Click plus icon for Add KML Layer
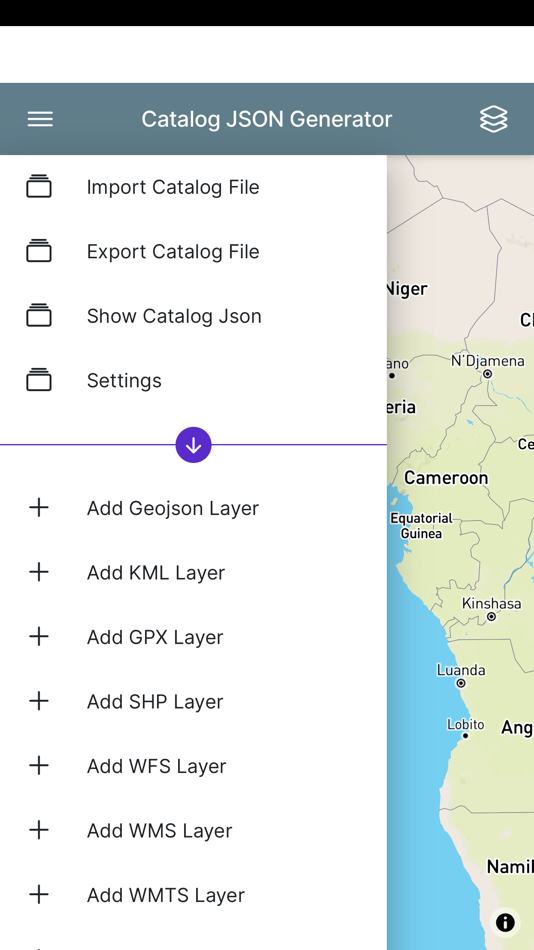Image resolution: width=534 pixels, height=950 pixels. pyautogui.click(x=39, y=572)
